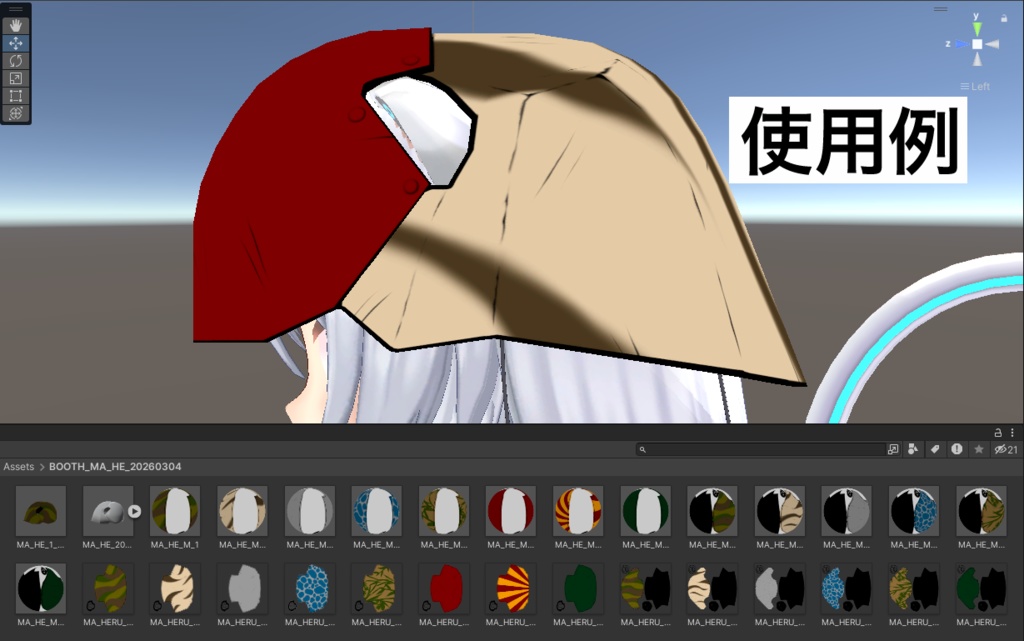This screenshot has height=641, width=1024.
Task: Open search by asset type filter
Action: tap(913, 449)
